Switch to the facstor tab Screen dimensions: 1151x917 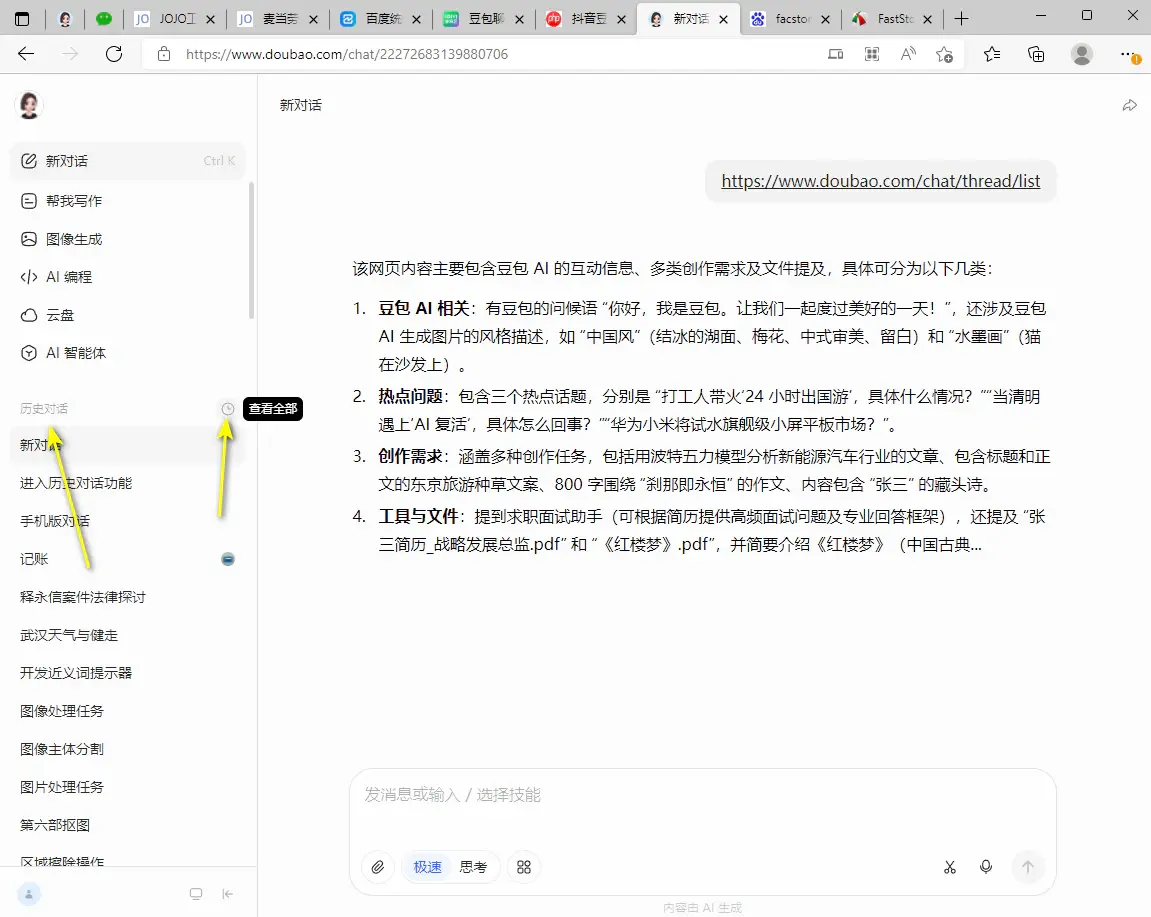click(790, 19)
